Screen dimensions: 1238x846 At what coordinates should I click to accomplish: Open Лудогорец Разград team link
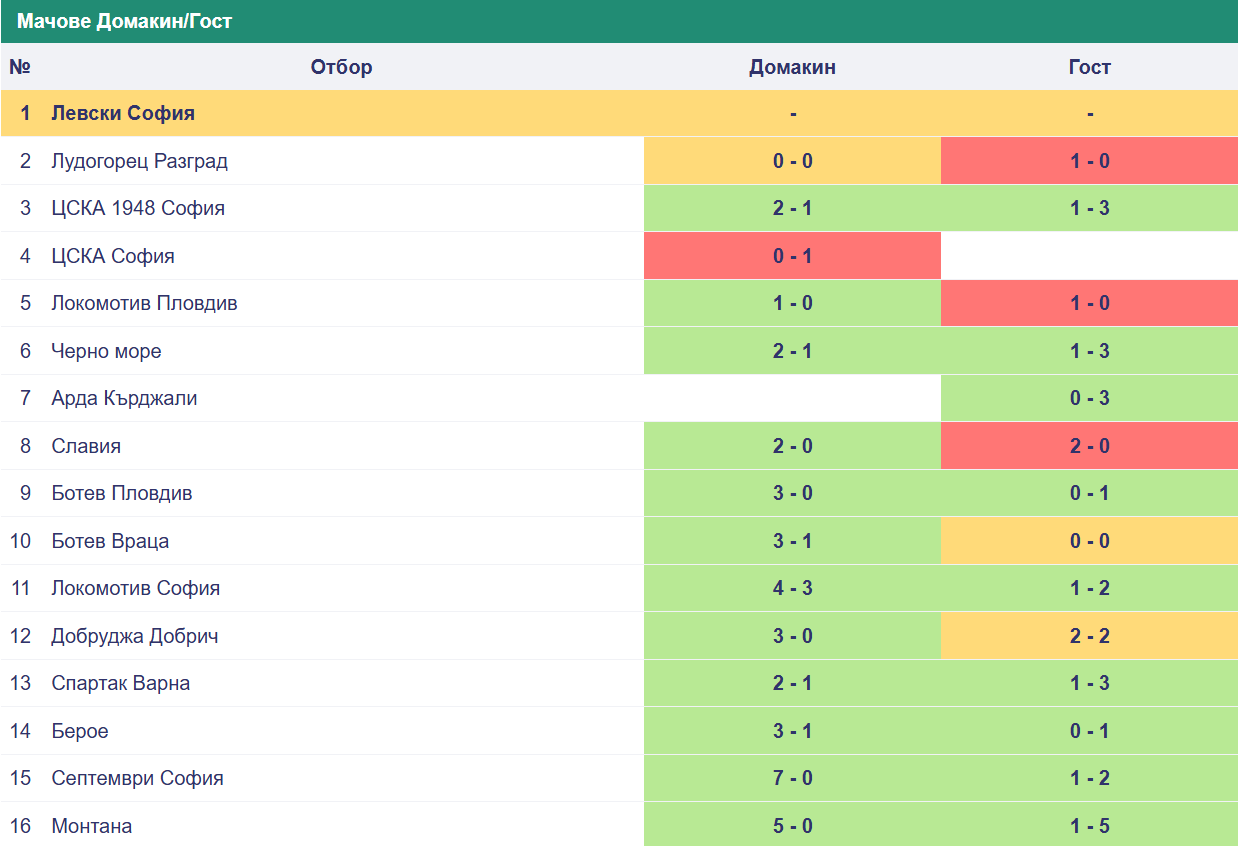[140, 161]
